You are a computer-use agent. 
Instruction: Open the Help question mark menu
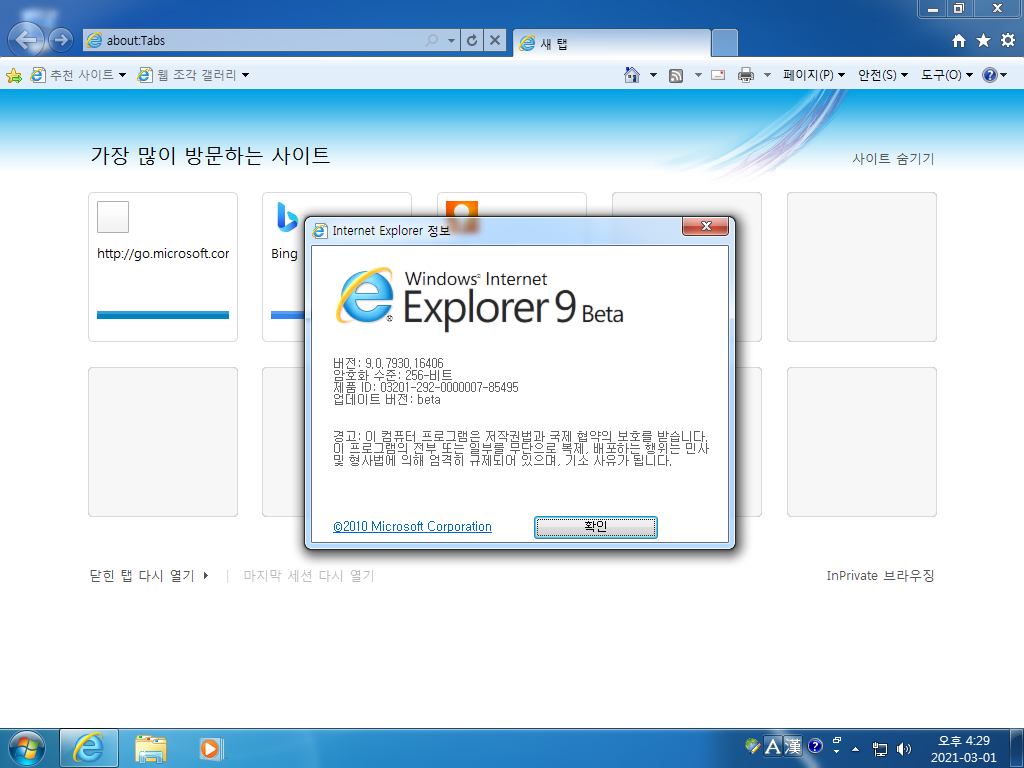[995, 75]
